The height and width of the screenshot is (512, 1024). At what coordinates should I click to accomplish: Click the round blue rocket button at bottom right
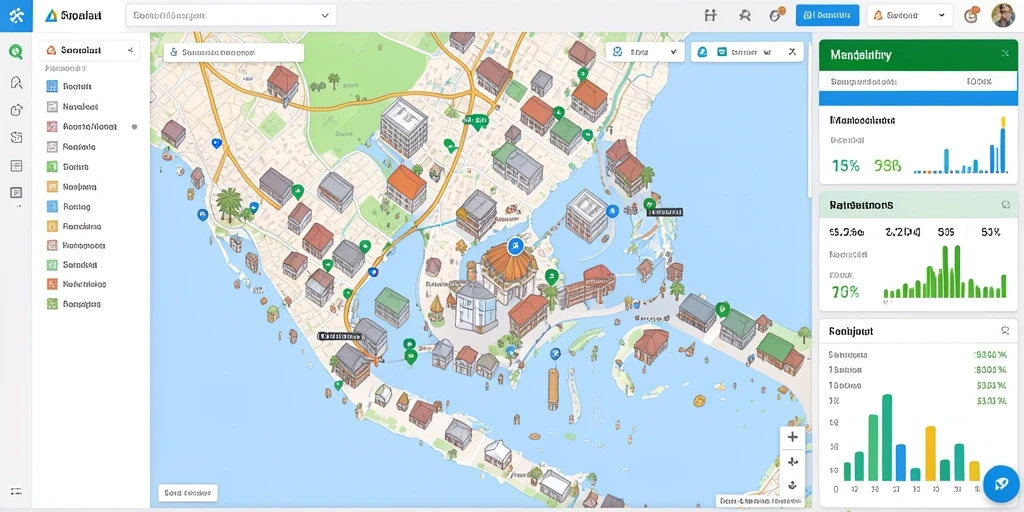click(1001, 483)
